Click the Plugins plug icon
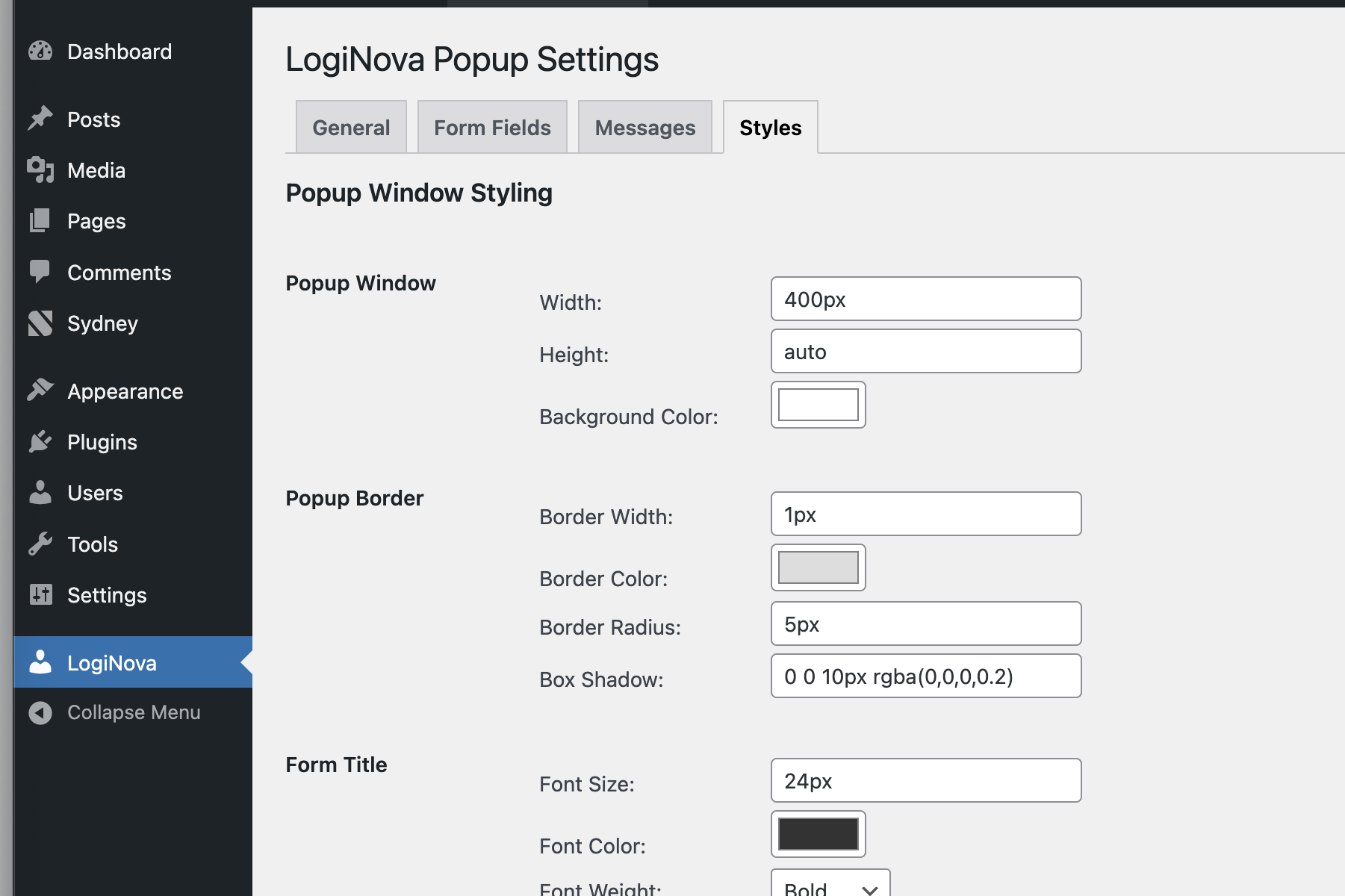This screenshot has width=1345, height=896. coord(40,441)
